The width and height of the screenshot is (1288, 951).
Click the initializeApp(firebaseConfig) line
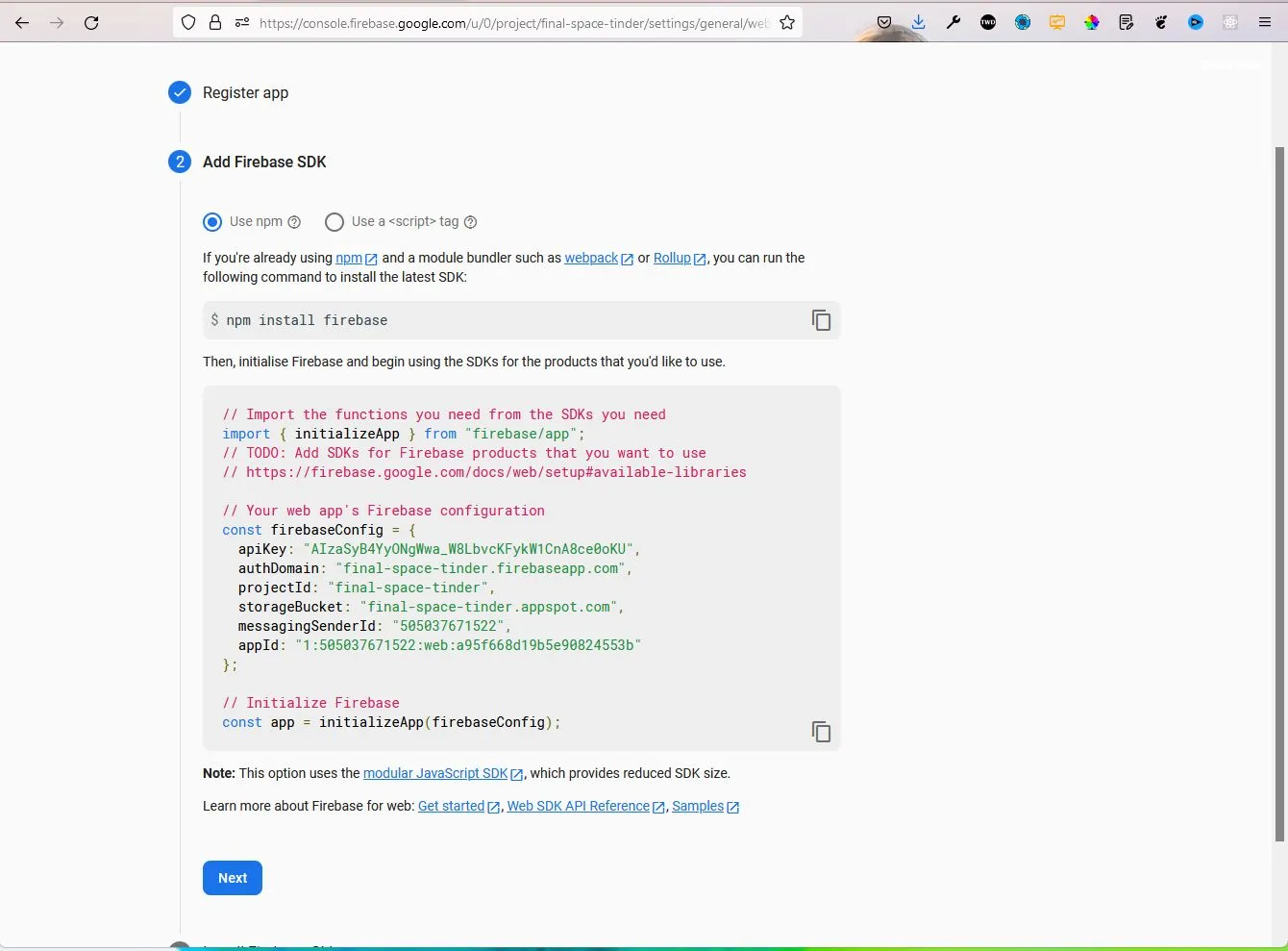(391, 722)
